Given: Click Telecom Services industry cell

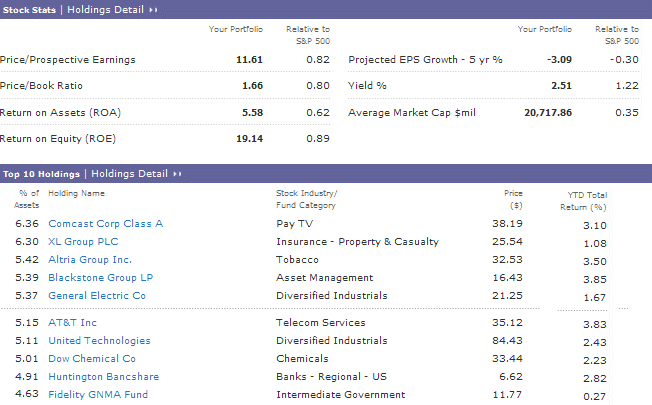Looking at the screenshot, I should [321, 323].
